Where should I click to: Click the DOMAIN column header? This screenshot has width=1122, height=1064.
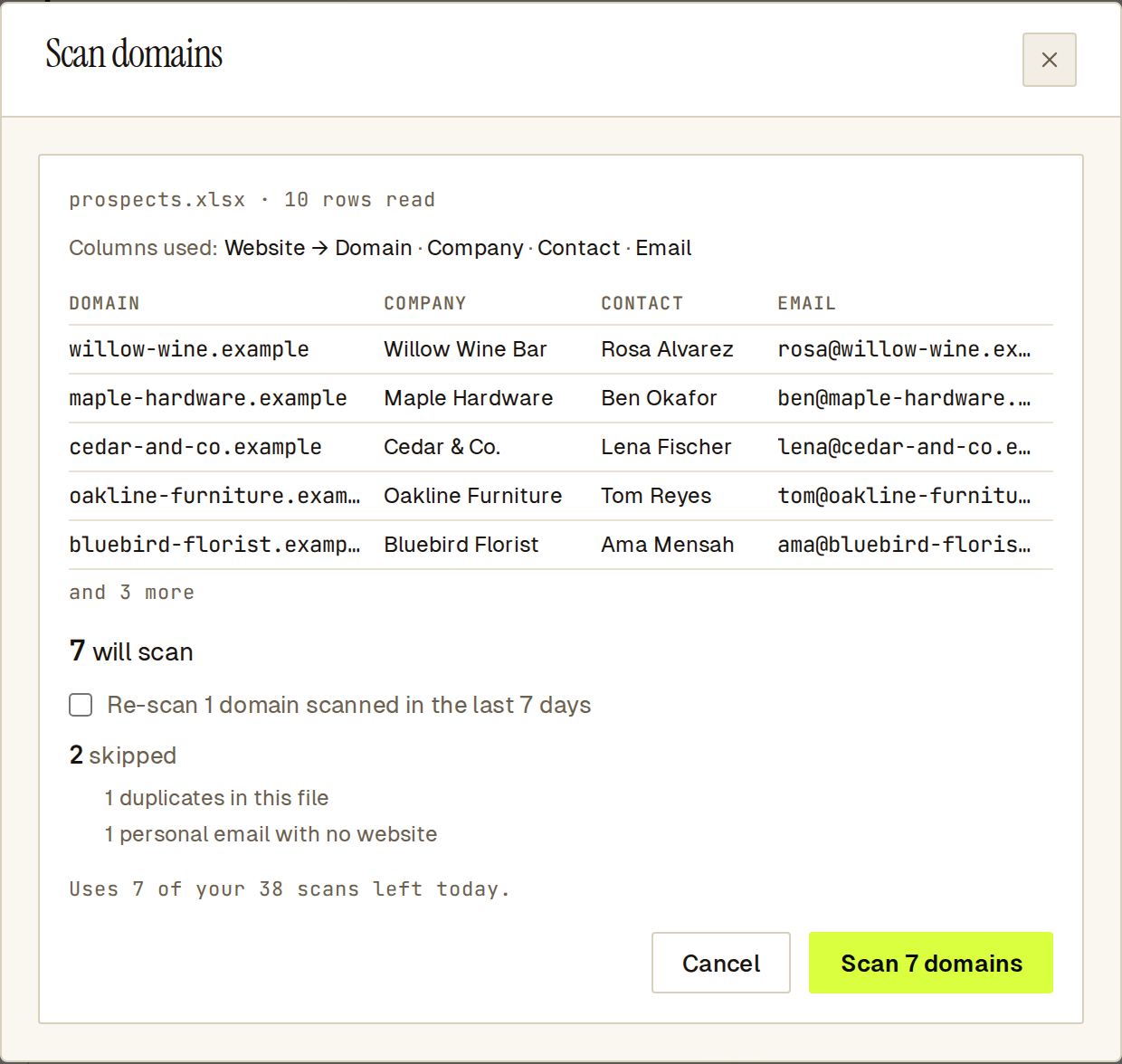click(104, 303)
